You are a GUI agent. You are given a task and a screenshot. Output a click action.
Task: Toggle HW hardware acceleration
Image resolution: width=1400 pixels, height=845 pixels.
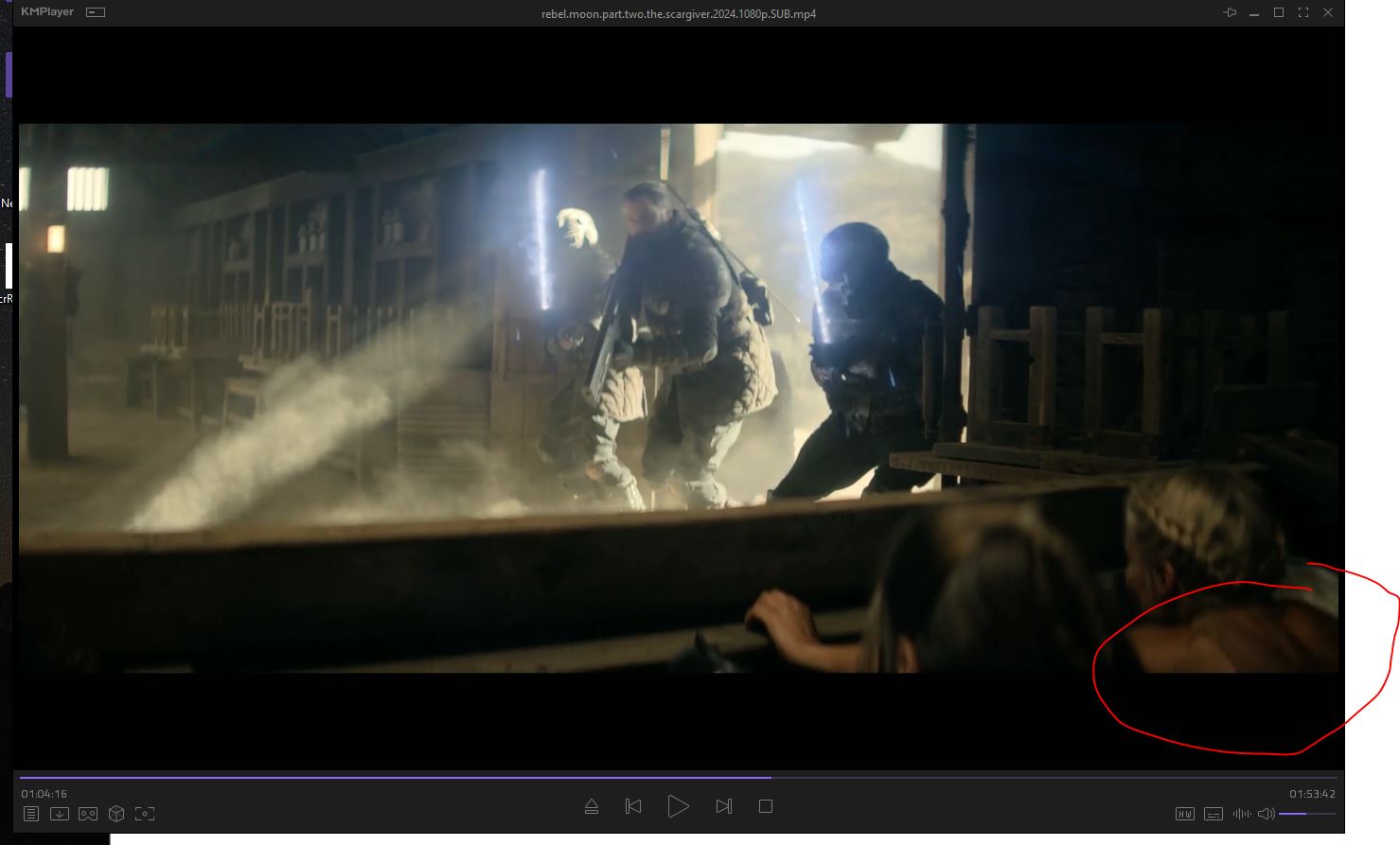click(x=1184, y=814)
